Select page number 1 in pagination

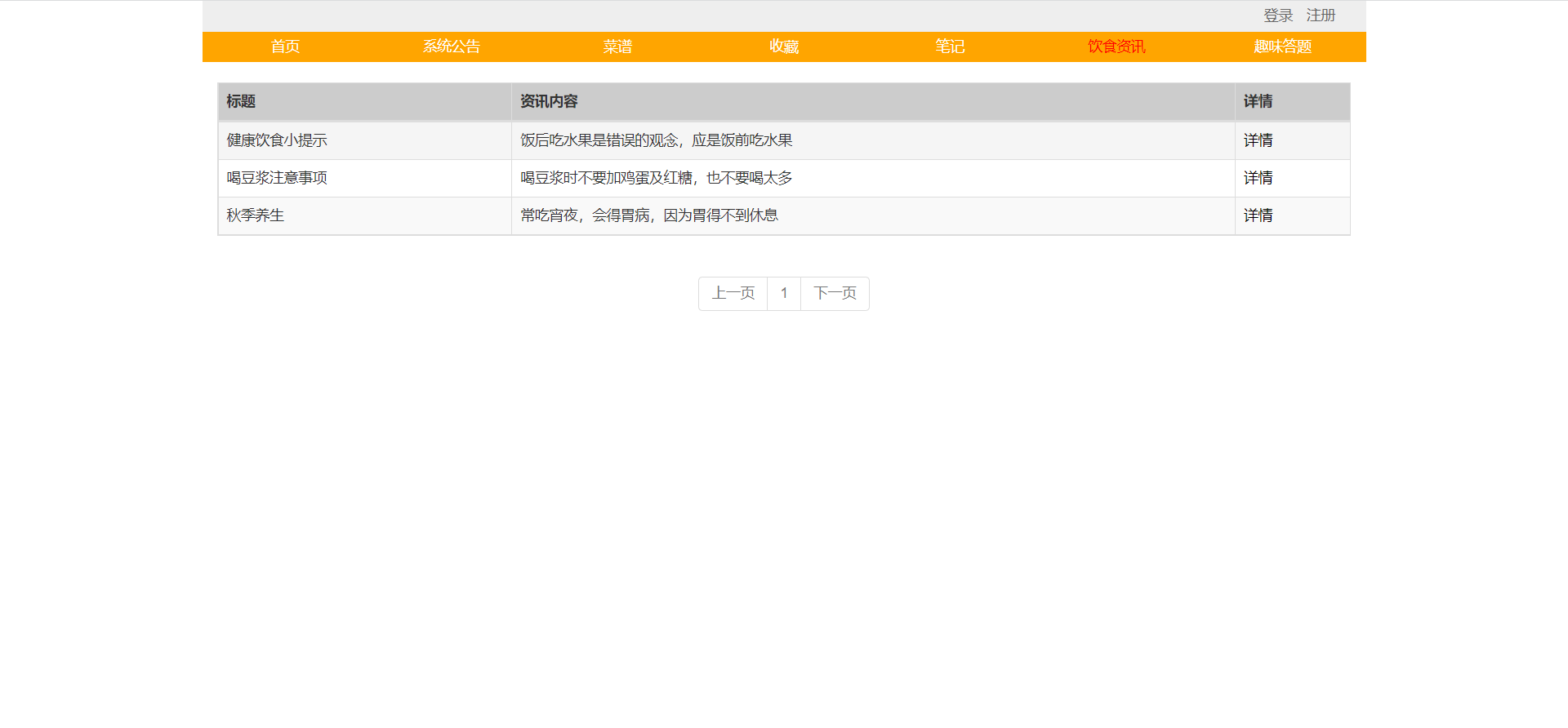click(784, 294)
